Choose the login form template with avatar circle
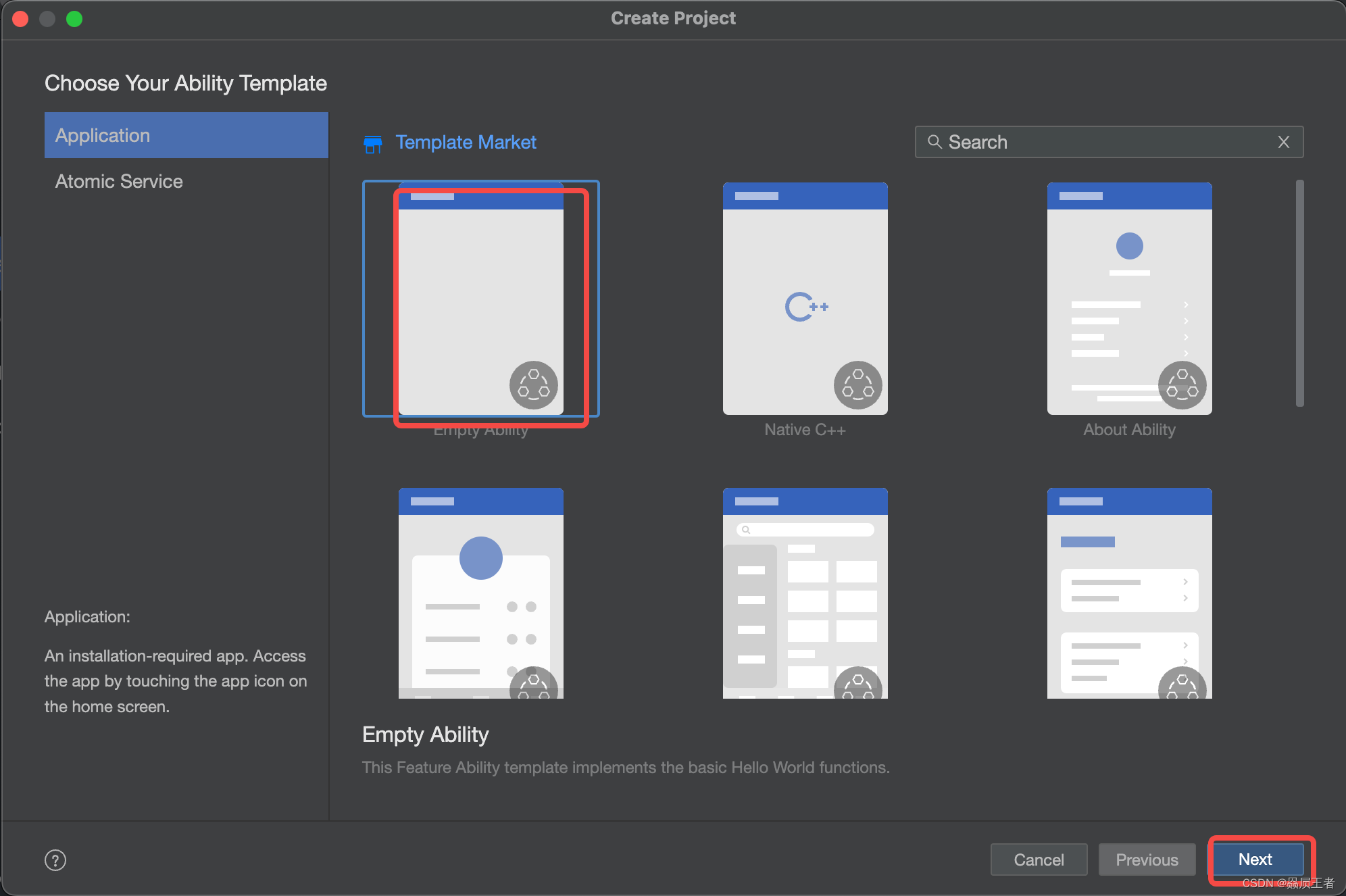The image size is (1346, 896). pyautogui.click(x=480, y=593)
